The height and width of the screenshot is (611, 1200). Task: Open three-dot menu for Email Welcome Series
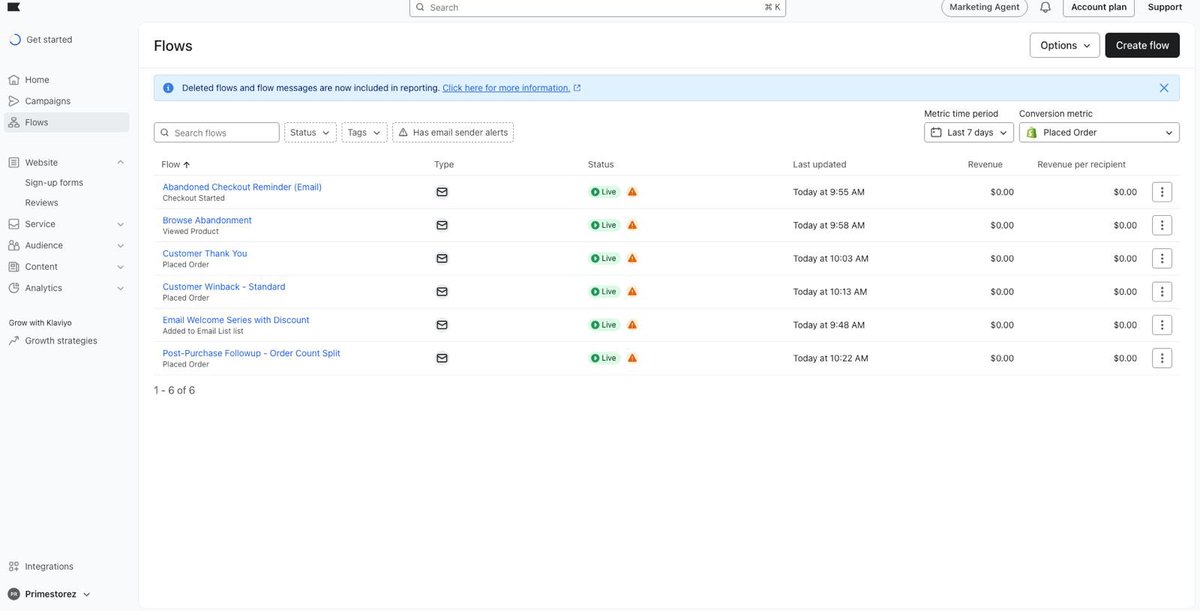(x=1162, y=325)
